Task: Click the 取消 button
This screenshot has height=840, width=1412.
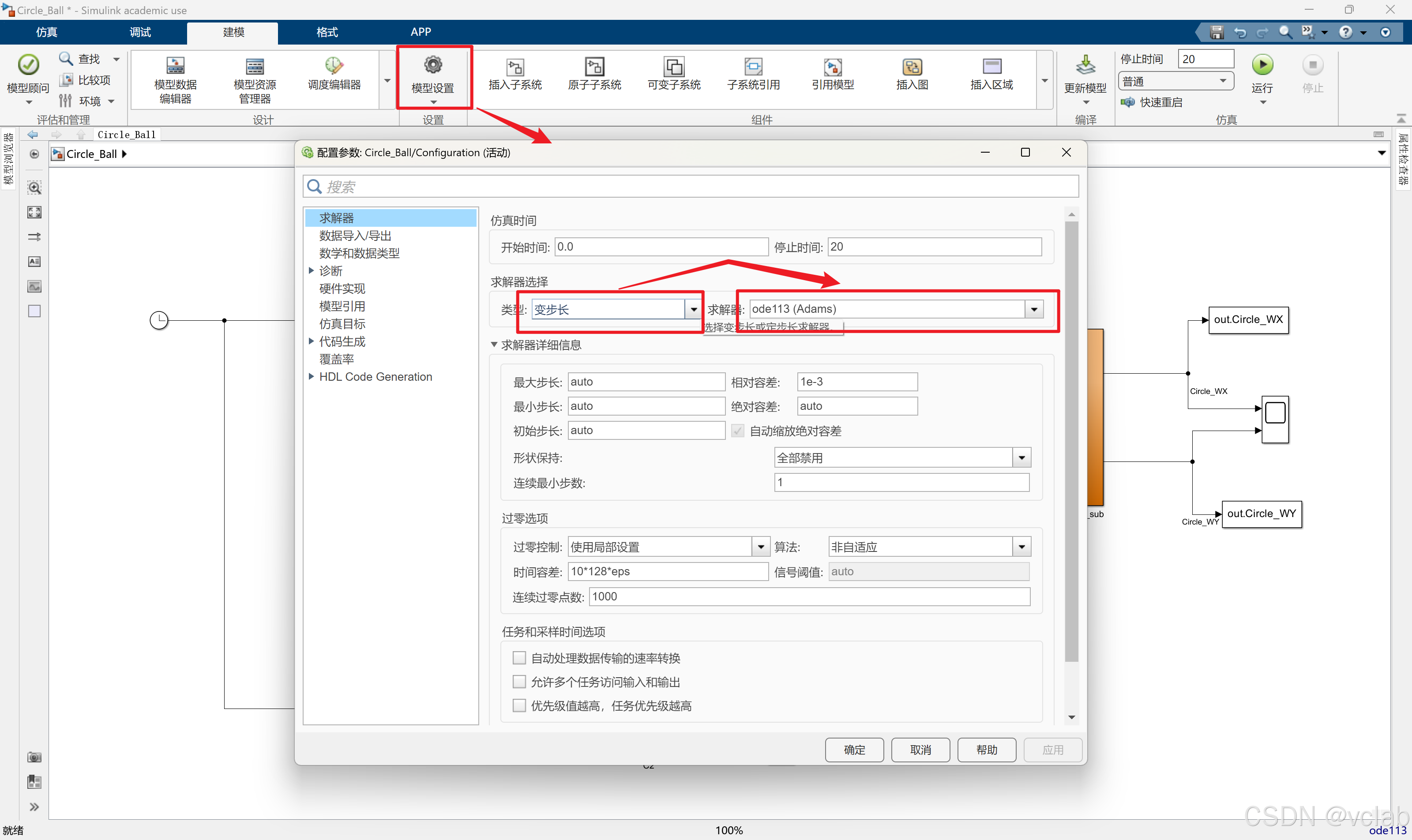Action: (x=920, y=750)
